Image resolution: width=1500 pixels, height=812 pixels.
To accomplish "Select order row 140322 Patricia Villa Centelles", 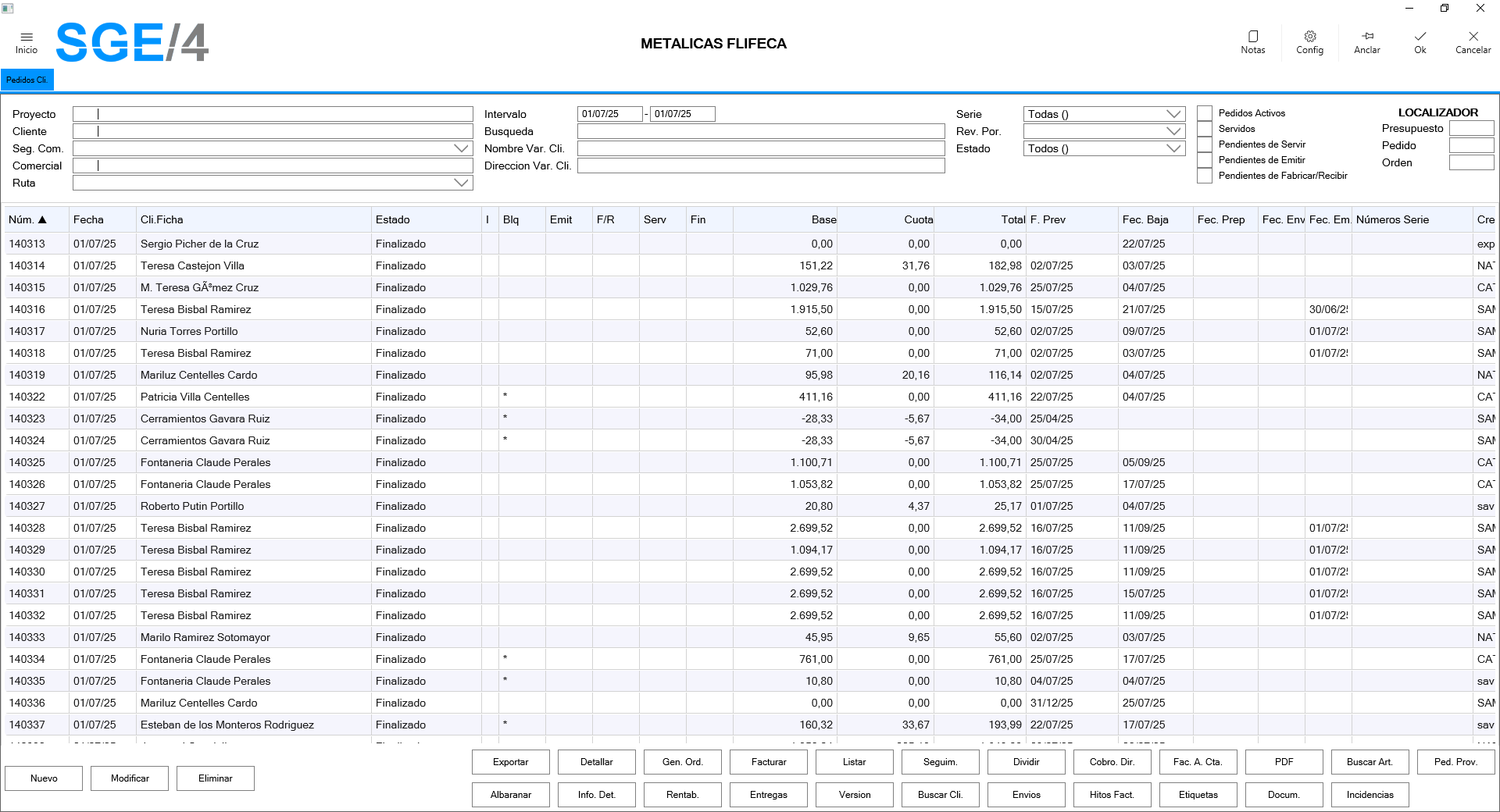I will [x=750, y=397].
